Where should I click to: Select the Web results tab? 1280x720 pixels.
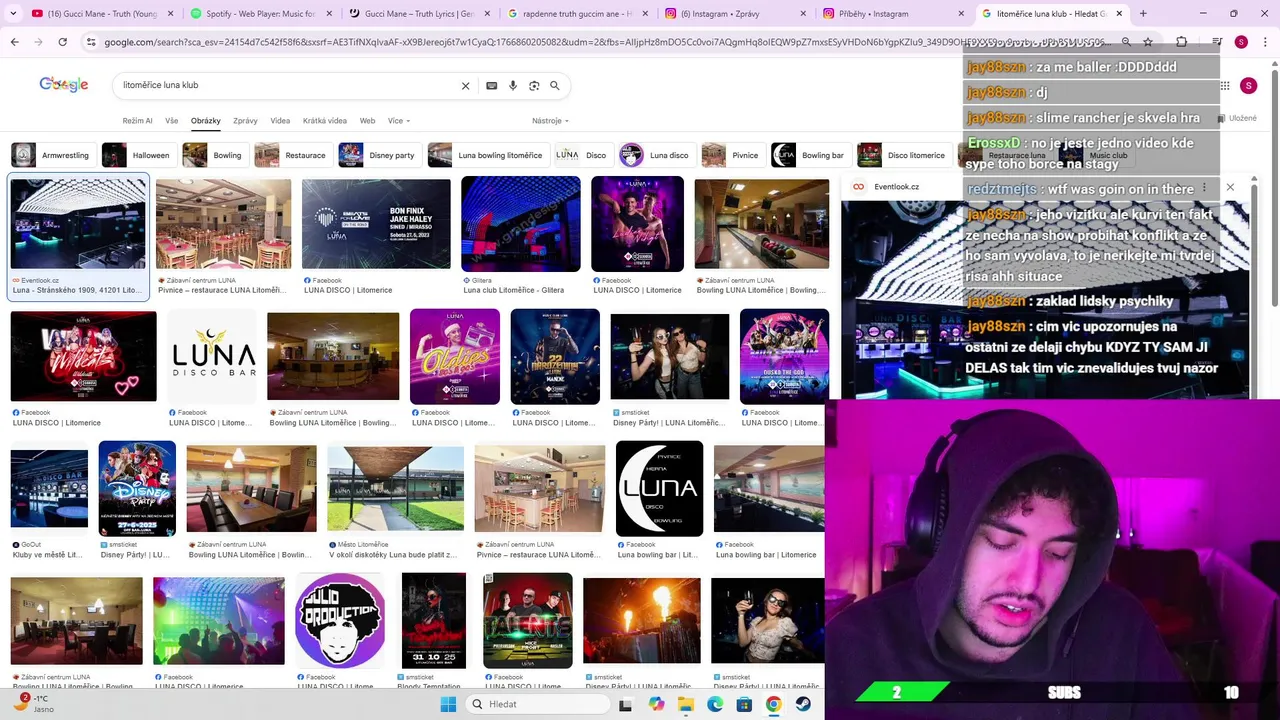tap(367, 121)
